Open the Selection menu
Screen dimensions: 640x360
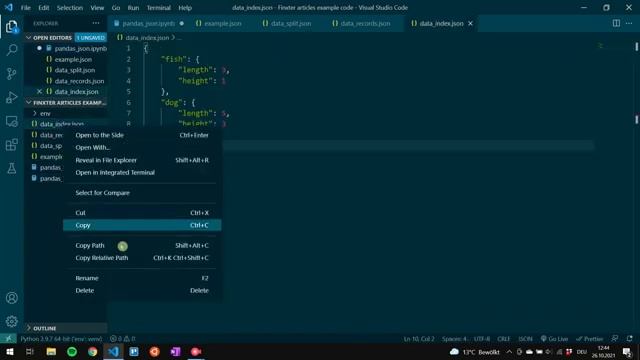[x=69, y=7]
